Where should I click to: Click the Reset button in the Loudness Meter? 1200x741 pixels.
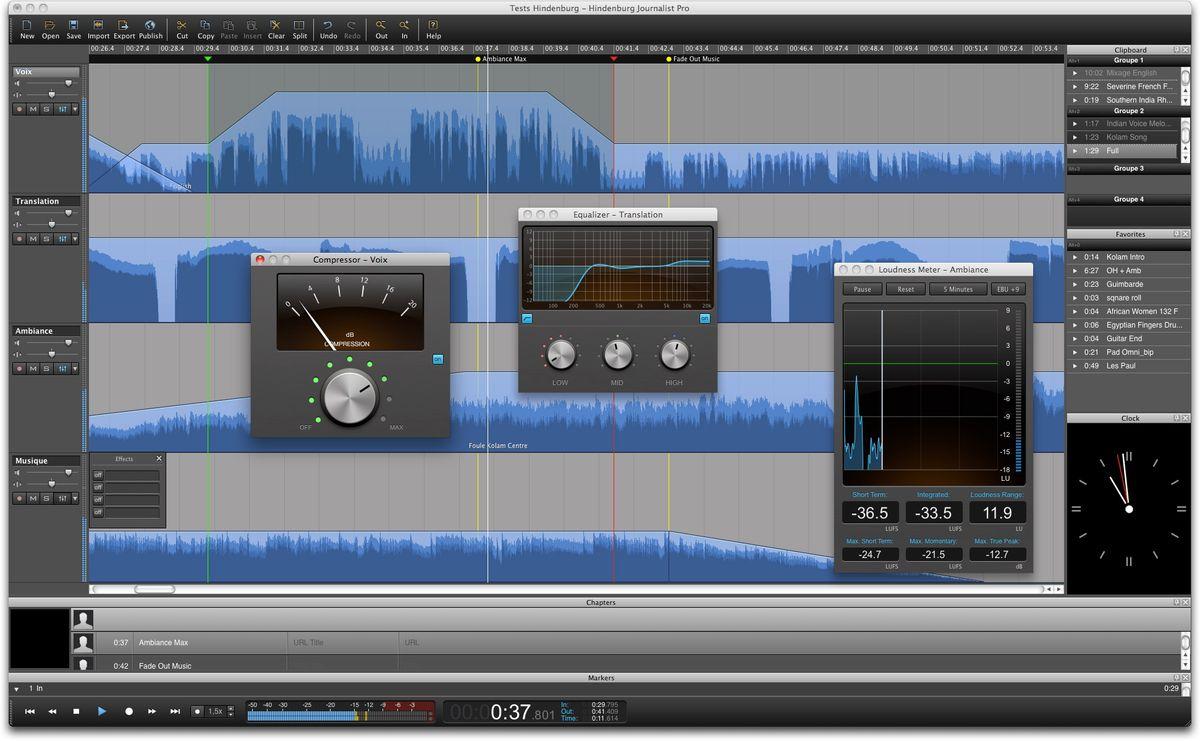coord(905,289)
